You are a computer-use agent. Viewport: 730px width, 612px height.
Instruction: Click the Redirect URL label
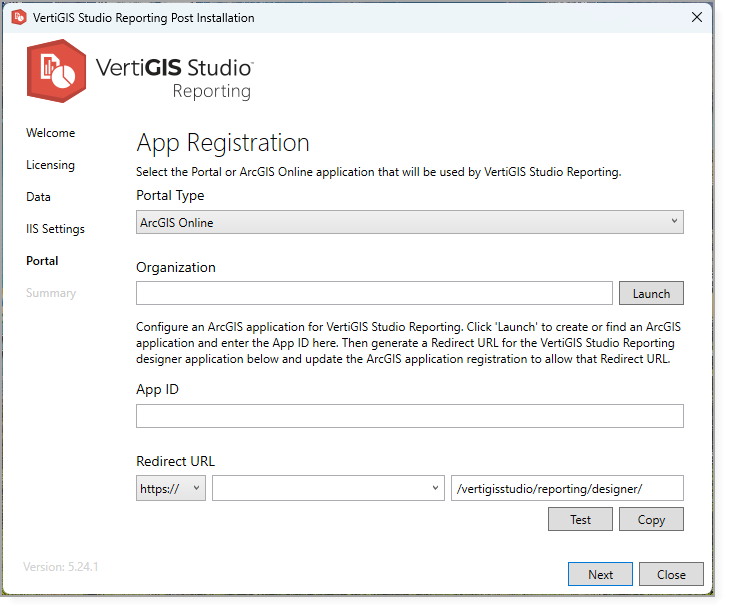(x=176, y=461)
